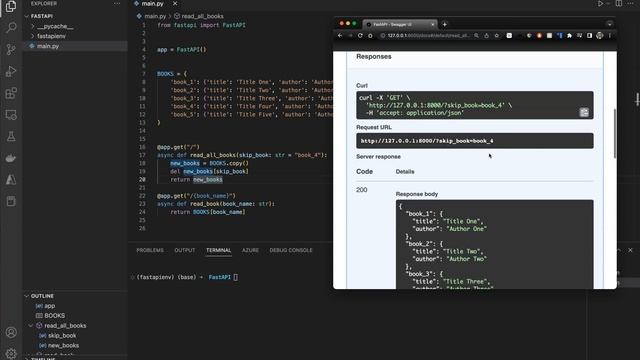
Task: Open Run and Debug view
Action: tap(11, 71)
